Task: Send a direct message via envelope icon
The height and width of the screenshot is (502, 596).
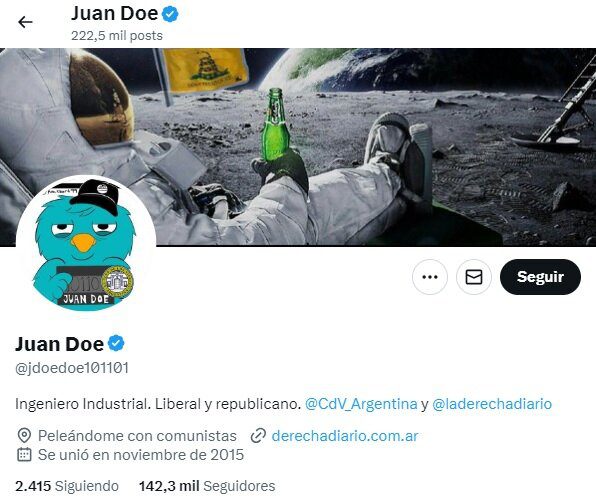Action: (474, 277)
